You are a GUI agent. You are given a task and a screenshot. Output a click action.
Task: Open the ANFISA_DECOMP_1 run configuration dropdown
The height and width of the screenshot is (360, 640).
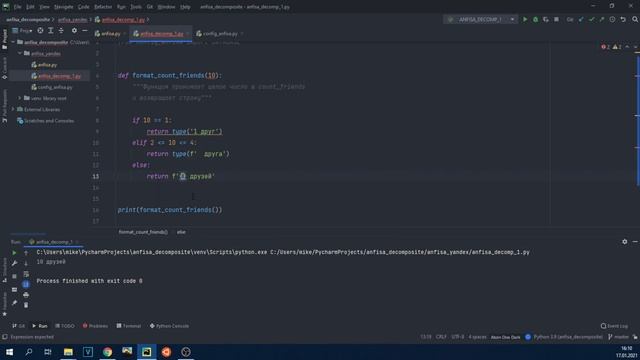(481, 19)
